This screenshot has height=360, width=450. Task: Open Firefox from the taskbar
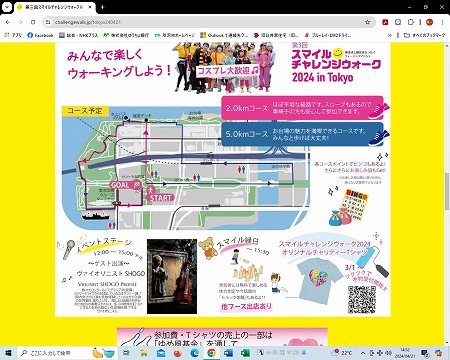(x=177, y=353)
